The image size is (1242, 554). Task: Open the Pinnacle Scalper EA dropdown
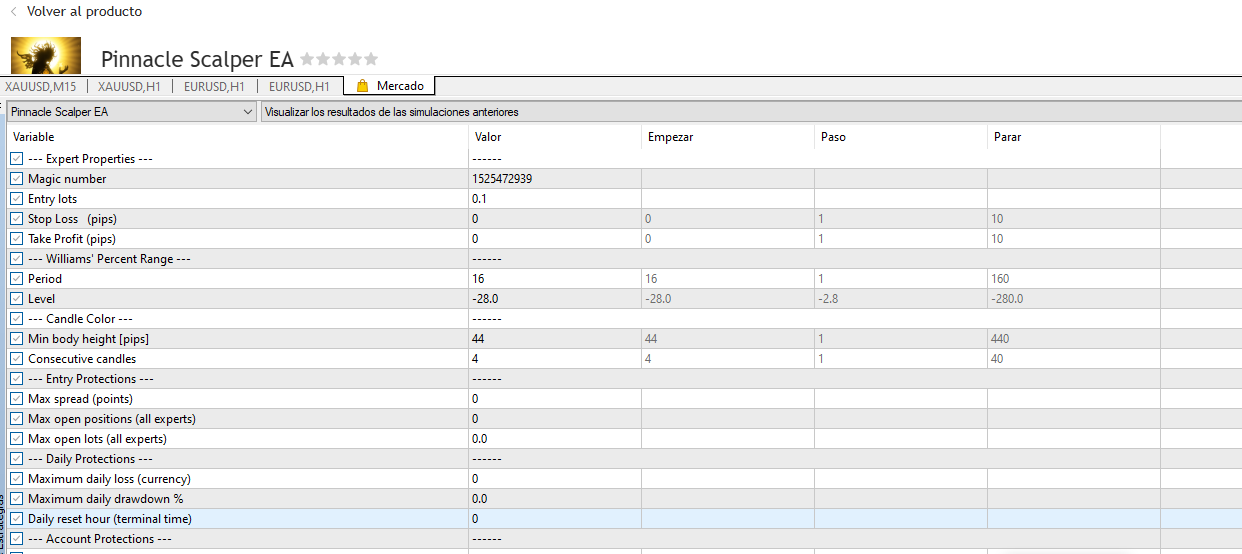[x=132, y=112]
